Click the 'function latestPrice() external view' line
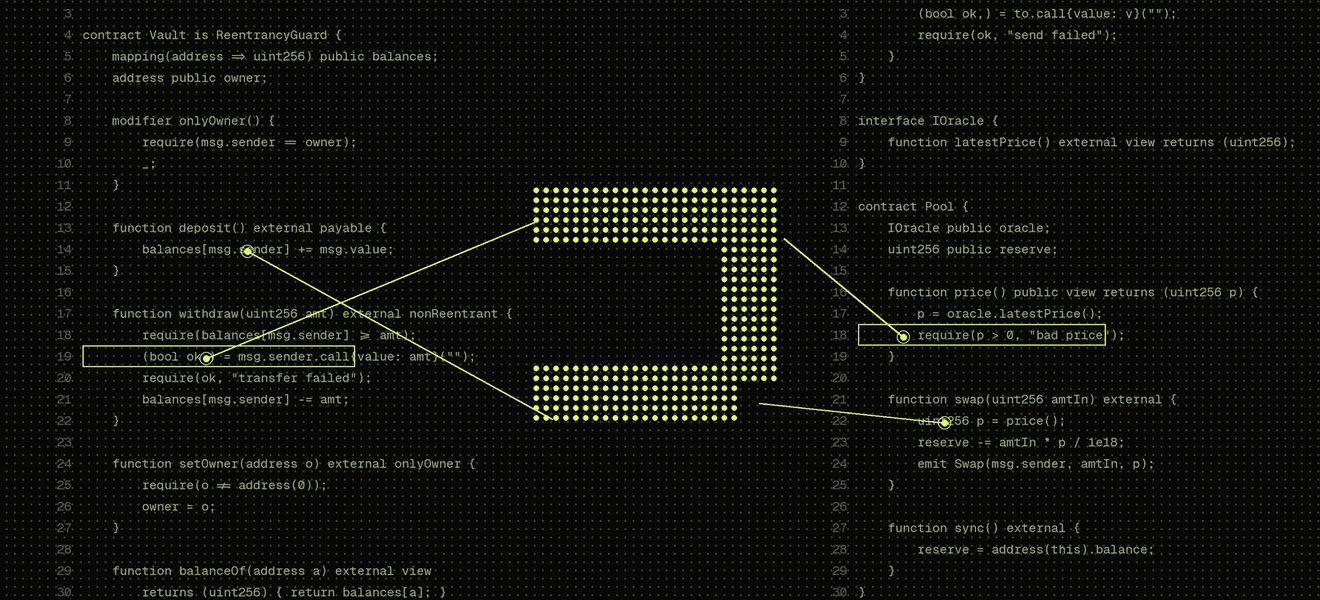The width and height of the screenshot is (1320, 600). 1092,142
